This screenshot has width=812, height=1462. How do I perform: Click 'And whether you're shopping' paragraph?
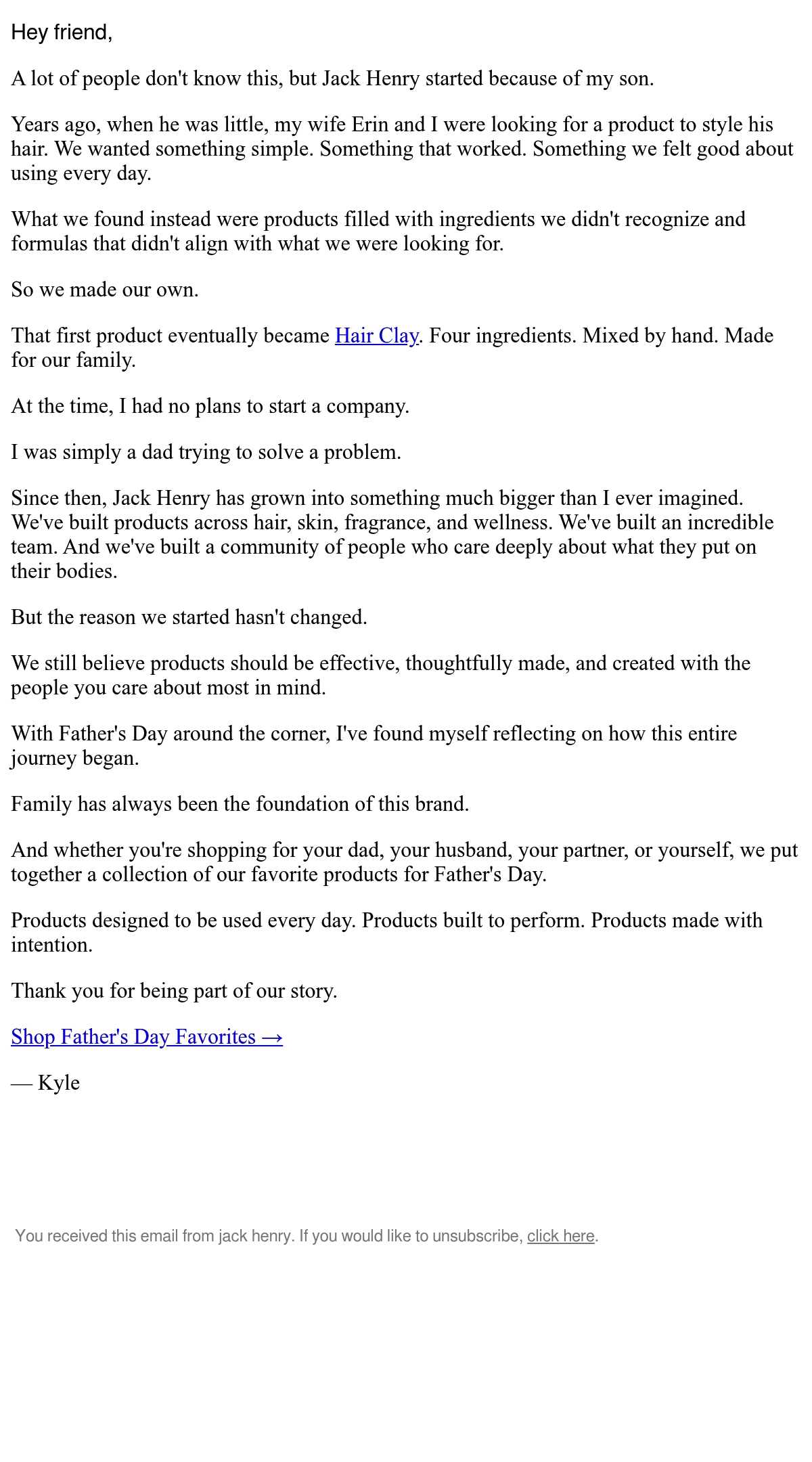[405, 862]
